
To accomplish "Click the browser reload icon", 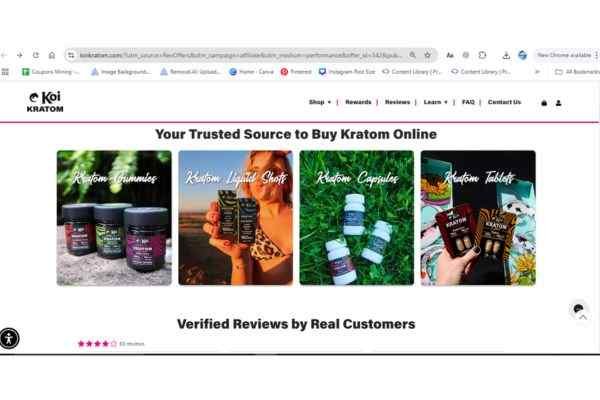I will 36,55.
